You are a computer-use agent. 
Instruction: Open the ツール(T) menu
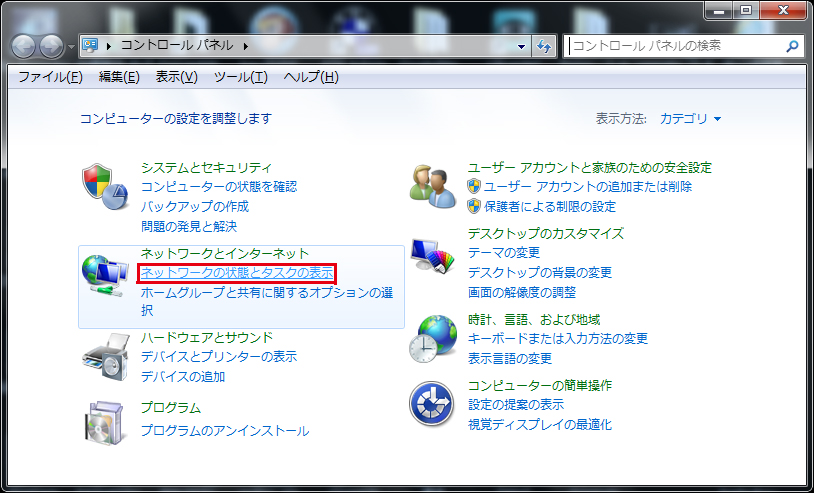(240, 77)
